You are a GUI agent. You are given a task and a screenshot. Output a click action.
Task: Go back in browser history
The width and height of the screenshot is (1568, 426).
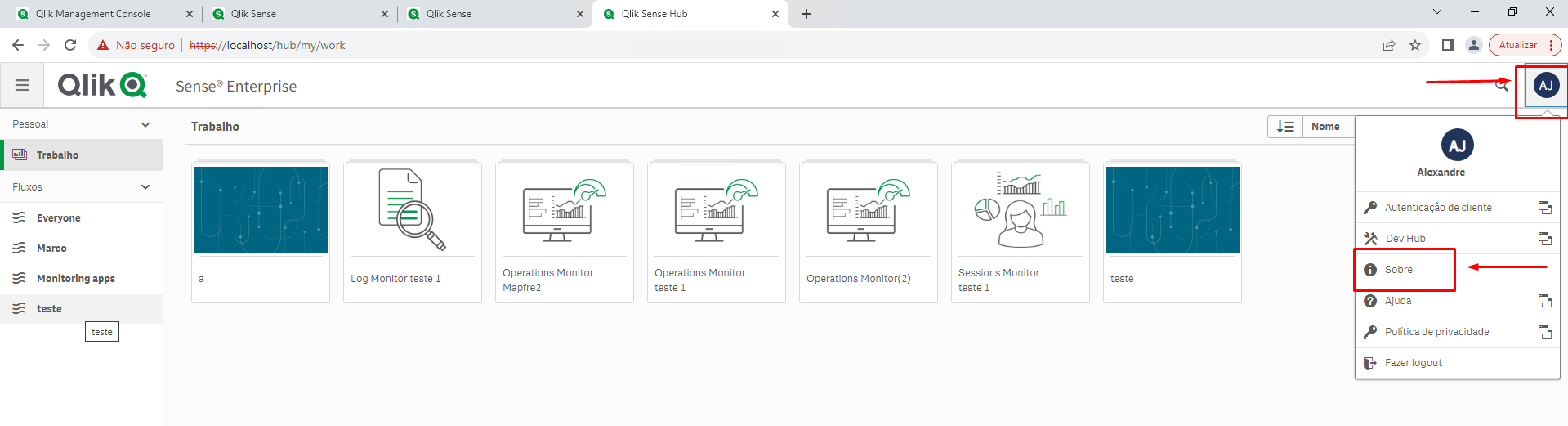coord(18,45)
